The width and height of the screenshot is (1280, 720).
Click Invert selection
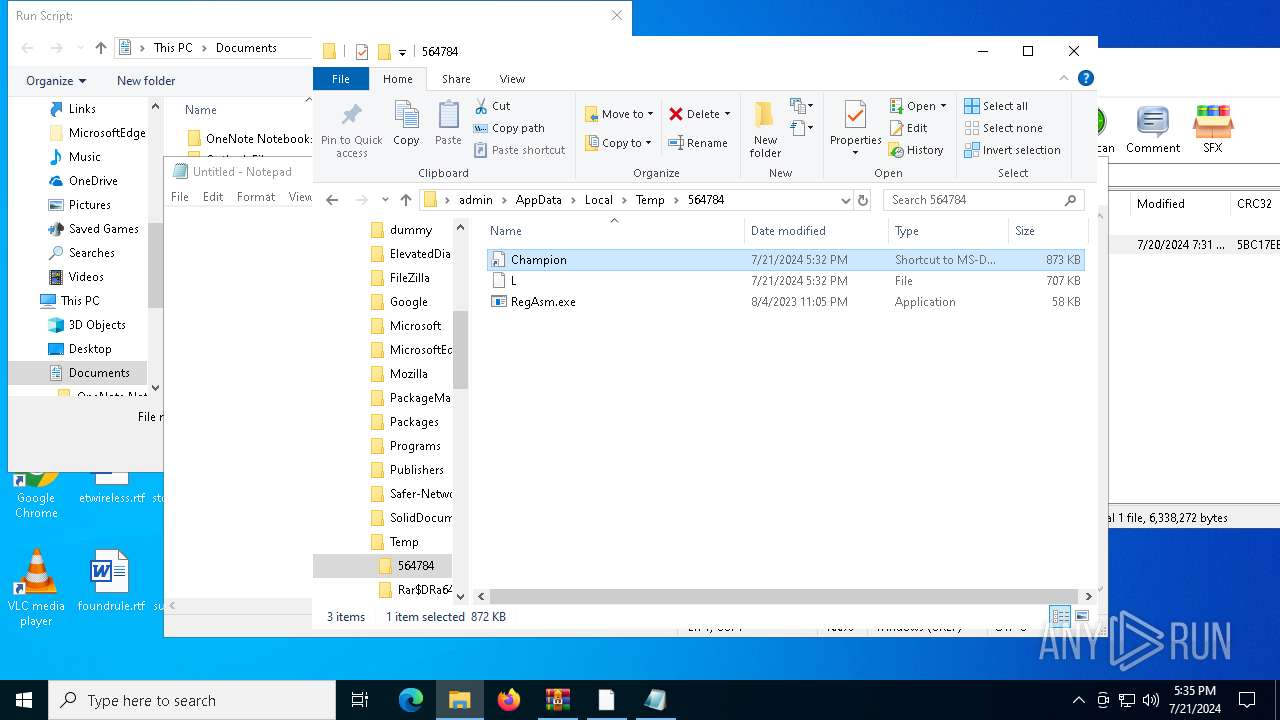(x=1012, y=150)
